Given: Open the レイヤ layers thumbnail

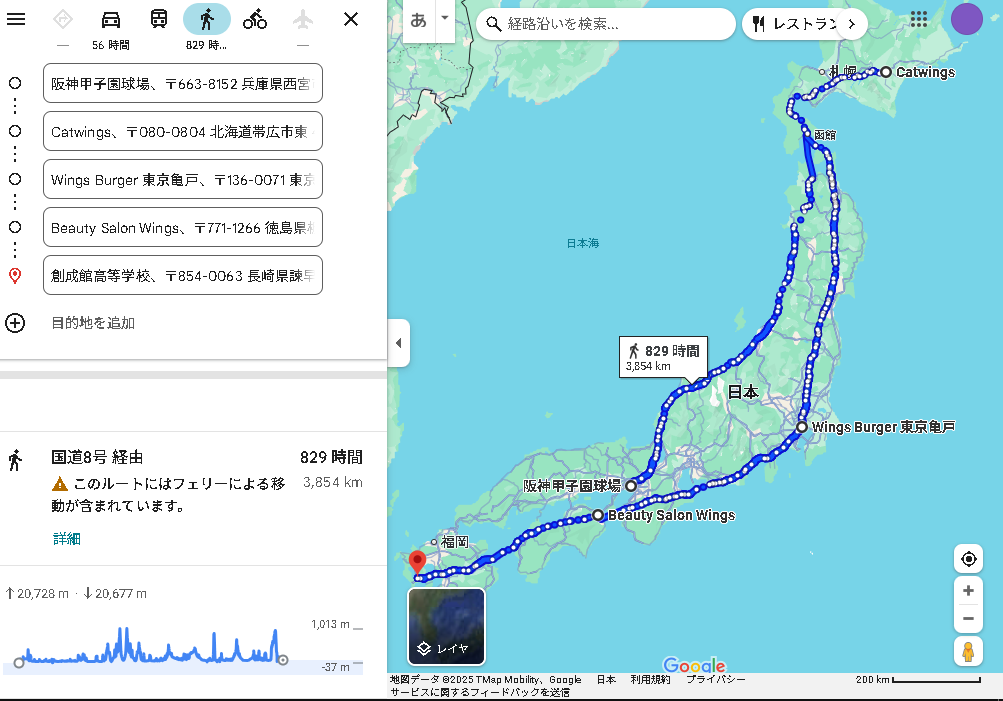Looking at the screenshot, I should coord(446,627).
